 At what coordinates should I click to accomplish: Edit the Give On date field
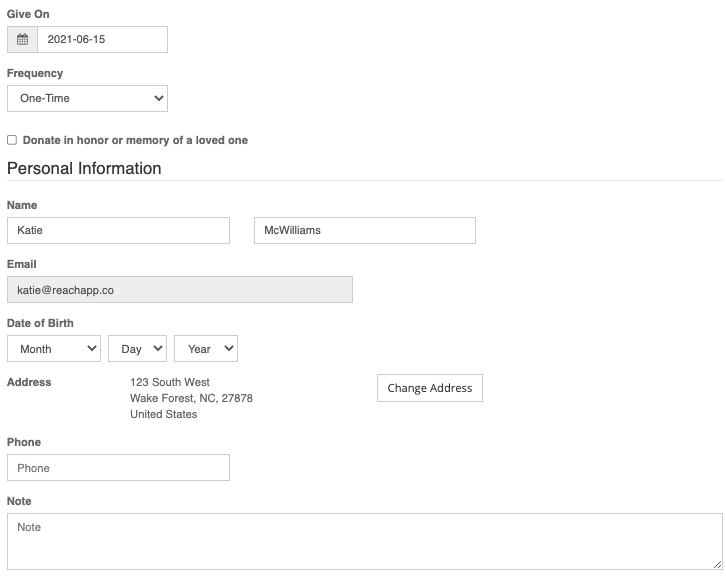click(x=102, y=39)
